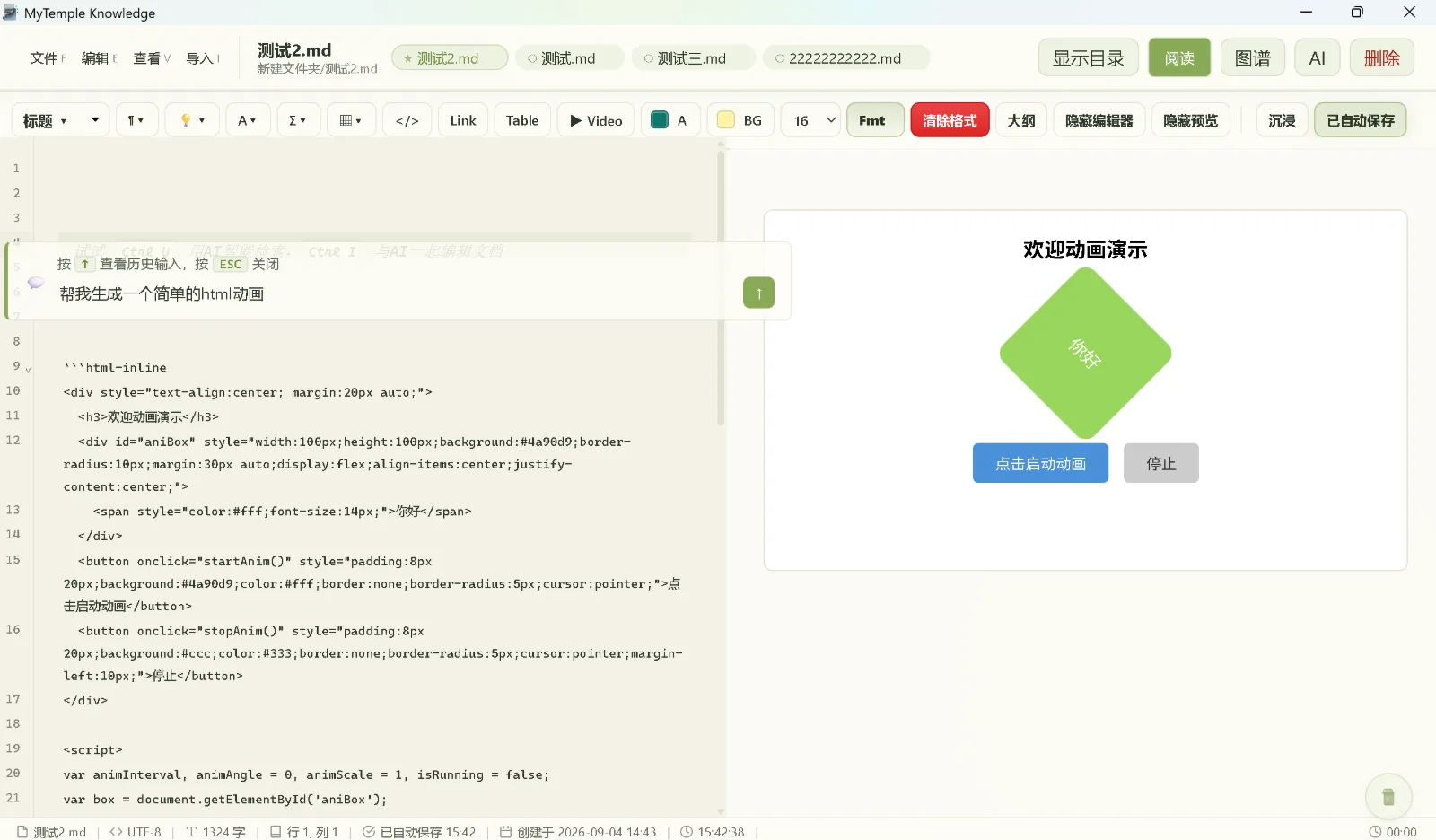Viewport: 1436px width, 840px height.
Task: Toggle the 阅读 reading mode
Action: 1179,58
